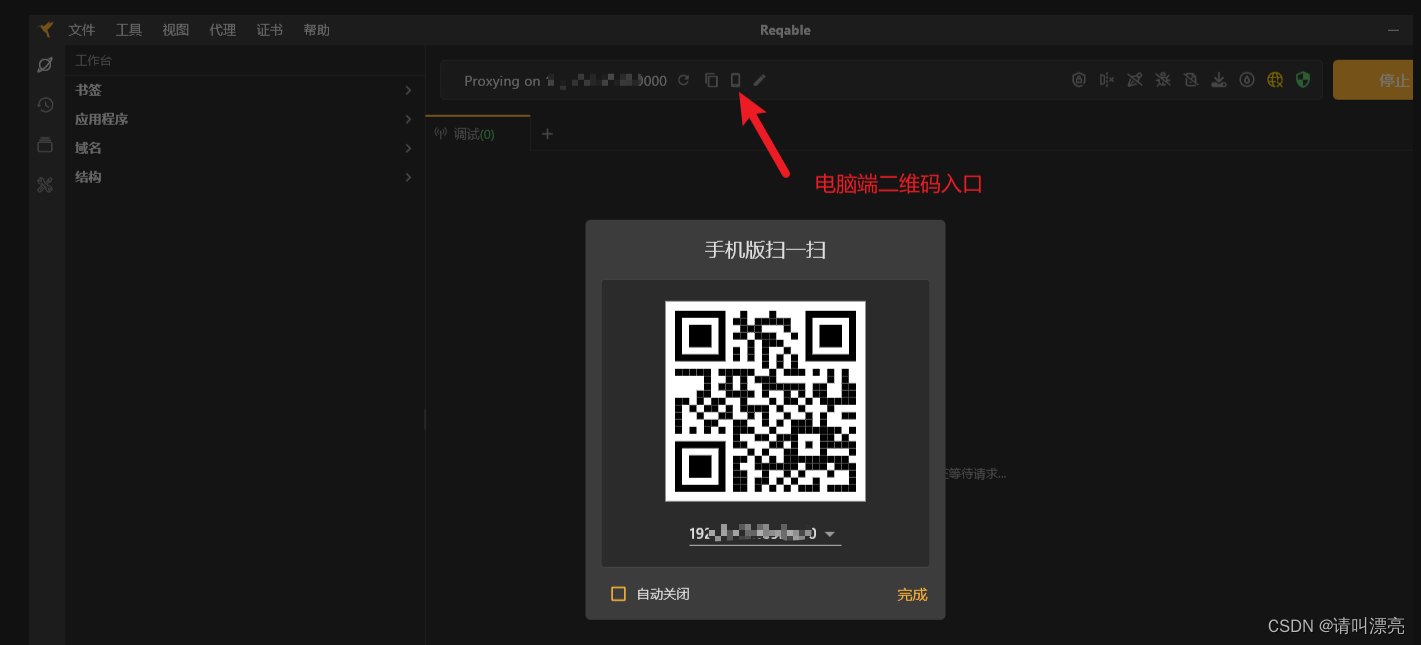Expand the 书签 section chevron
This screenshot has width=1421, height=645.
[x=408, y=90]
